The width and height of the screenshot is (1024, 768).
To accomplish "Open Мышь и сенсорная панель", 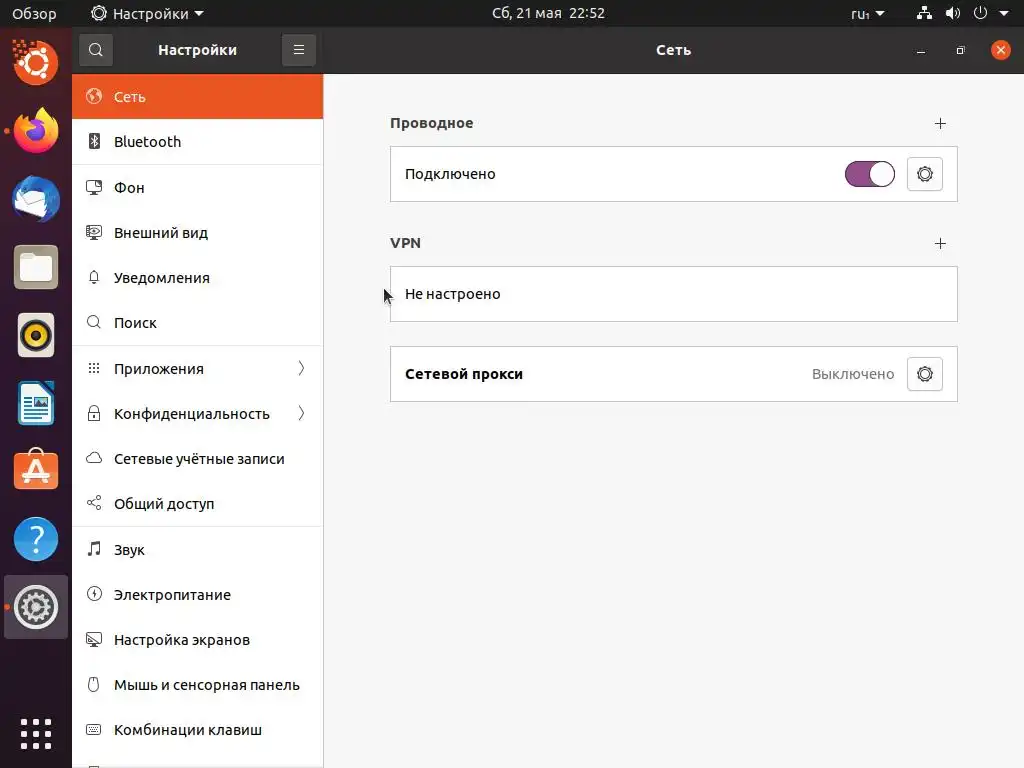I will 197,684.
